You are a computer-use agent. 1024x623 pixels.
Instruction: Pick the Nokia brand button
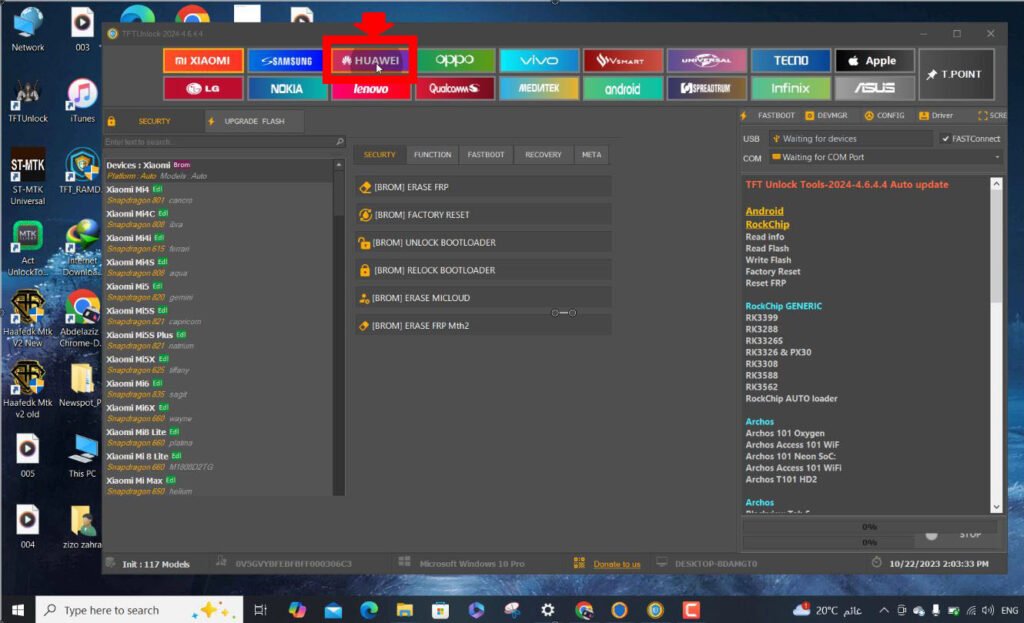[x=287, y=88]
